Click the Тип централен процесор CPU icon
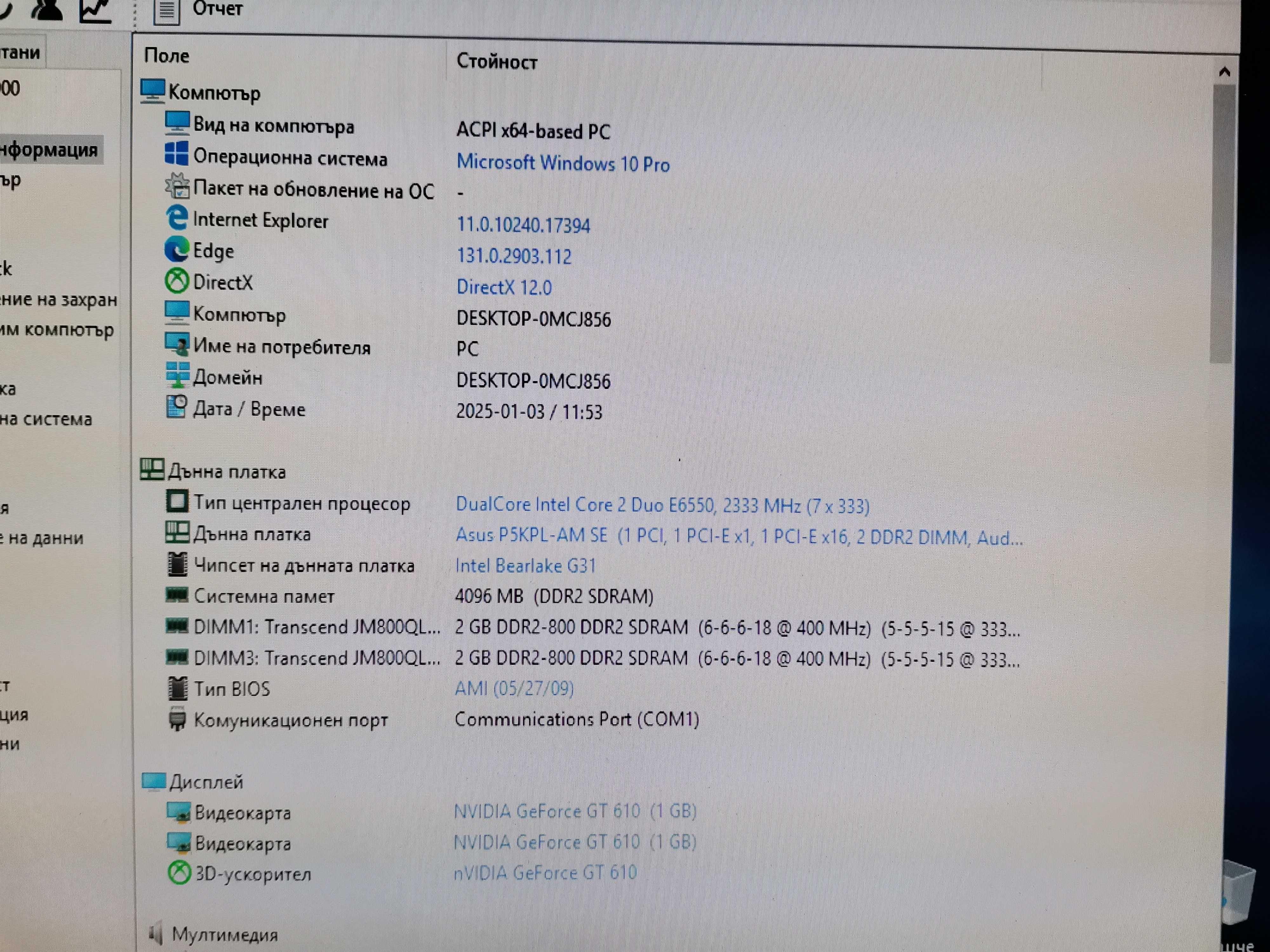This screenshot has height=952, width=1270. 177,501
